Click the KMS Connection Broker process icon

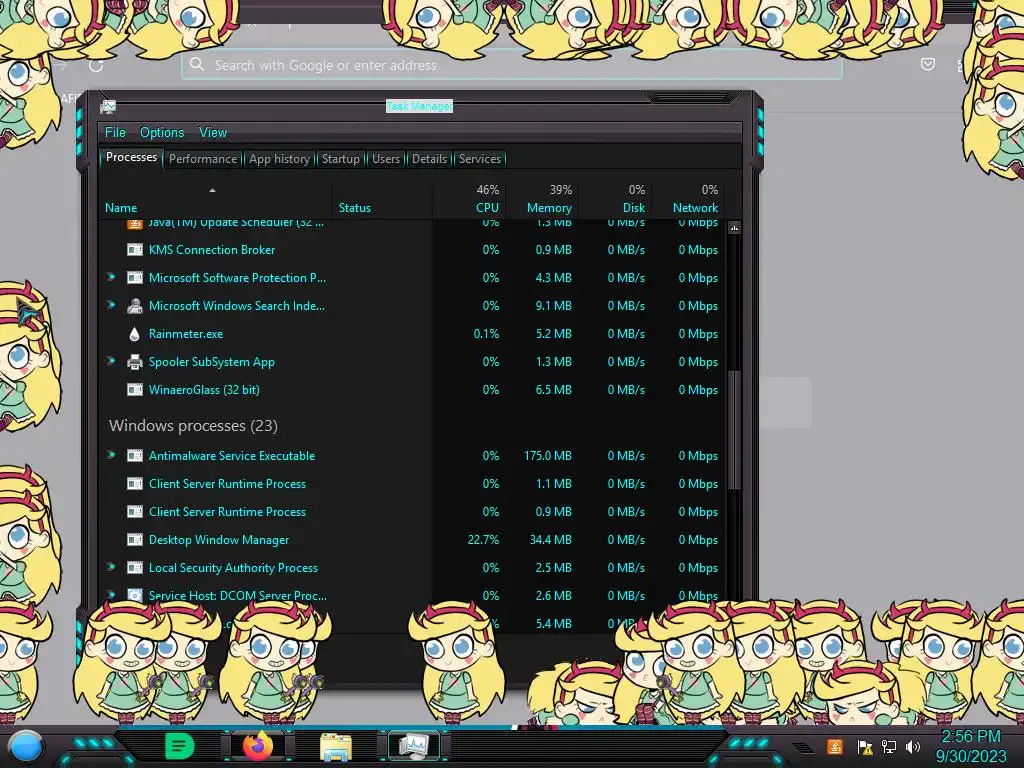[135, 249]
